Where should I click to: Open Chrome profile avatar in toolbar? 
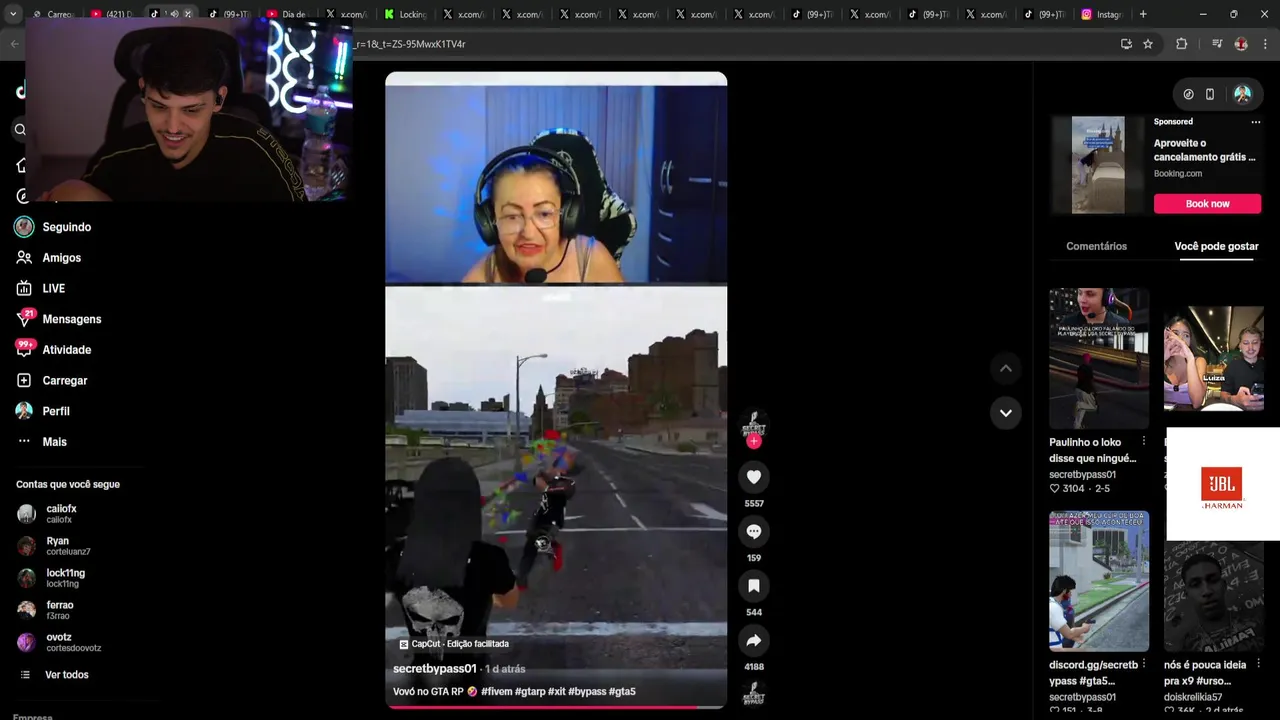pyautogui.click(x=1241, y=44)
